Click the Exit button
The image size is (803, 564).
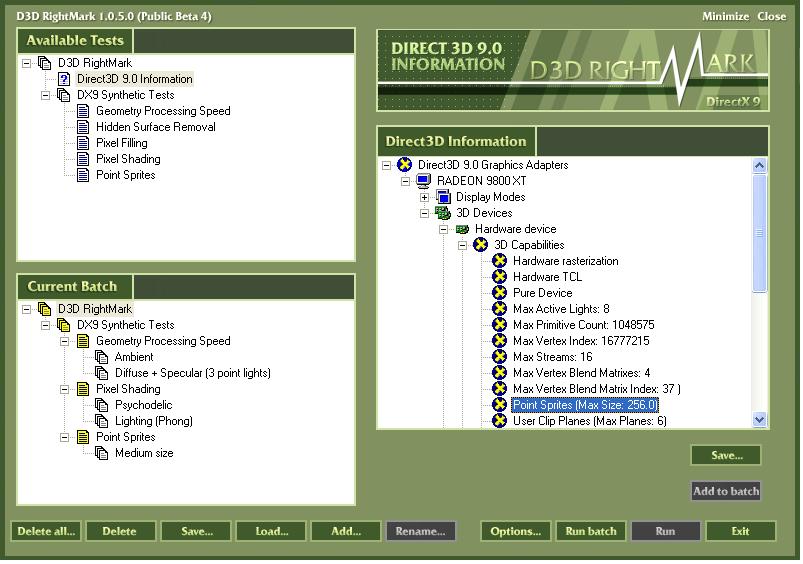point(741,531)
